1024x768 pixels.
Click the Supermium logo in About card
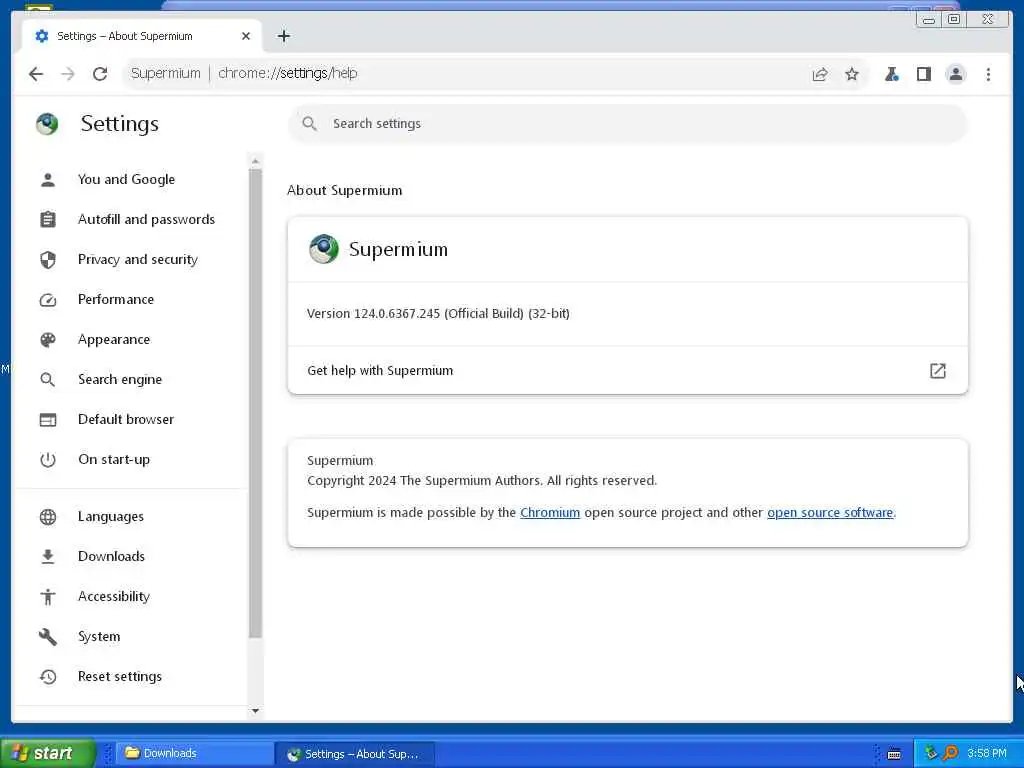click(323, 249)
